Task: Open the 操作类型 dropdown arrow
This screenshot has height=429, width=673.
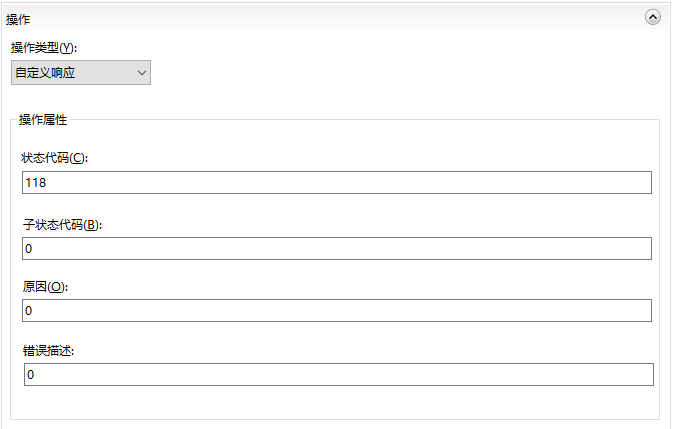Action: tap(142, 73)
